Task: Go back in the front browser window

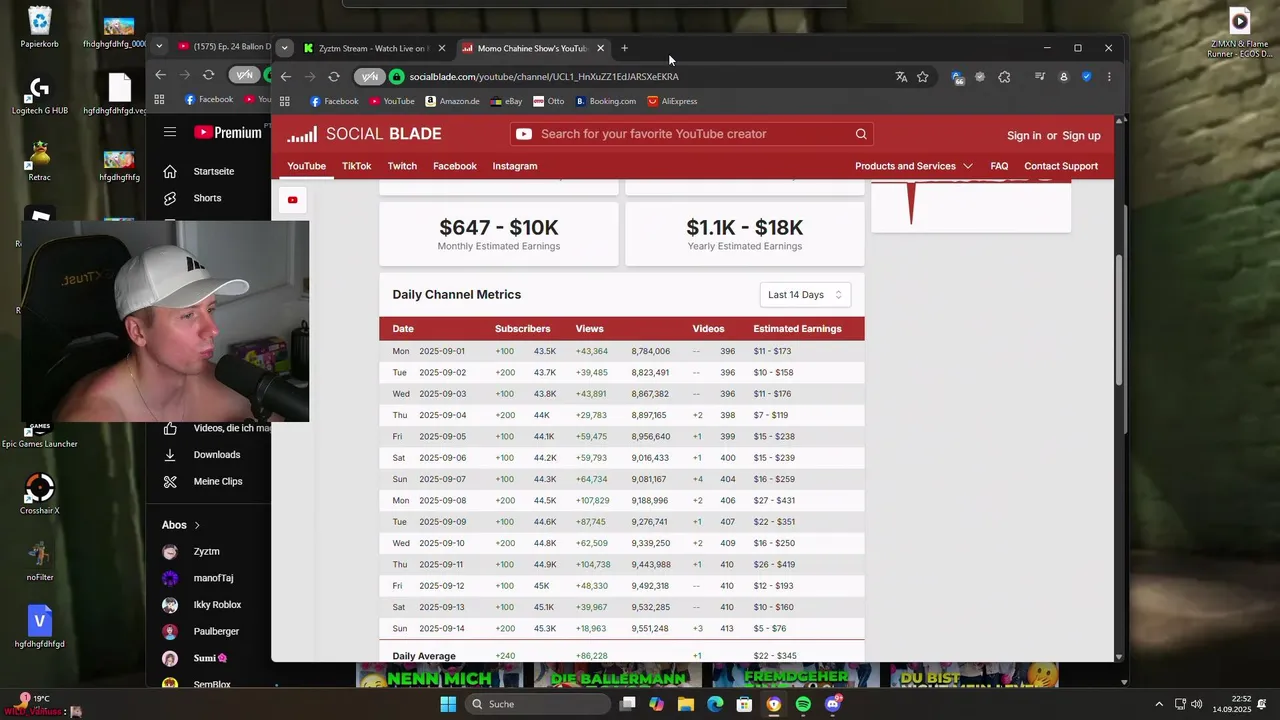Action: (286, 76)
